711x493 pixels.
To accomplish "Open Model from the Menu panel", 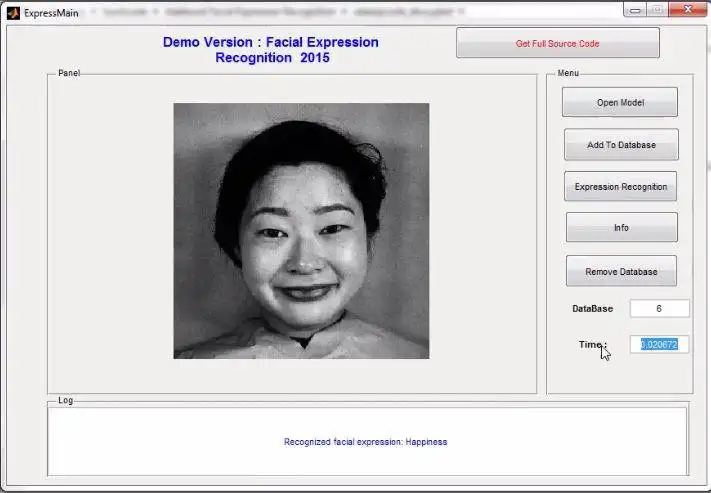I will 620,102.
